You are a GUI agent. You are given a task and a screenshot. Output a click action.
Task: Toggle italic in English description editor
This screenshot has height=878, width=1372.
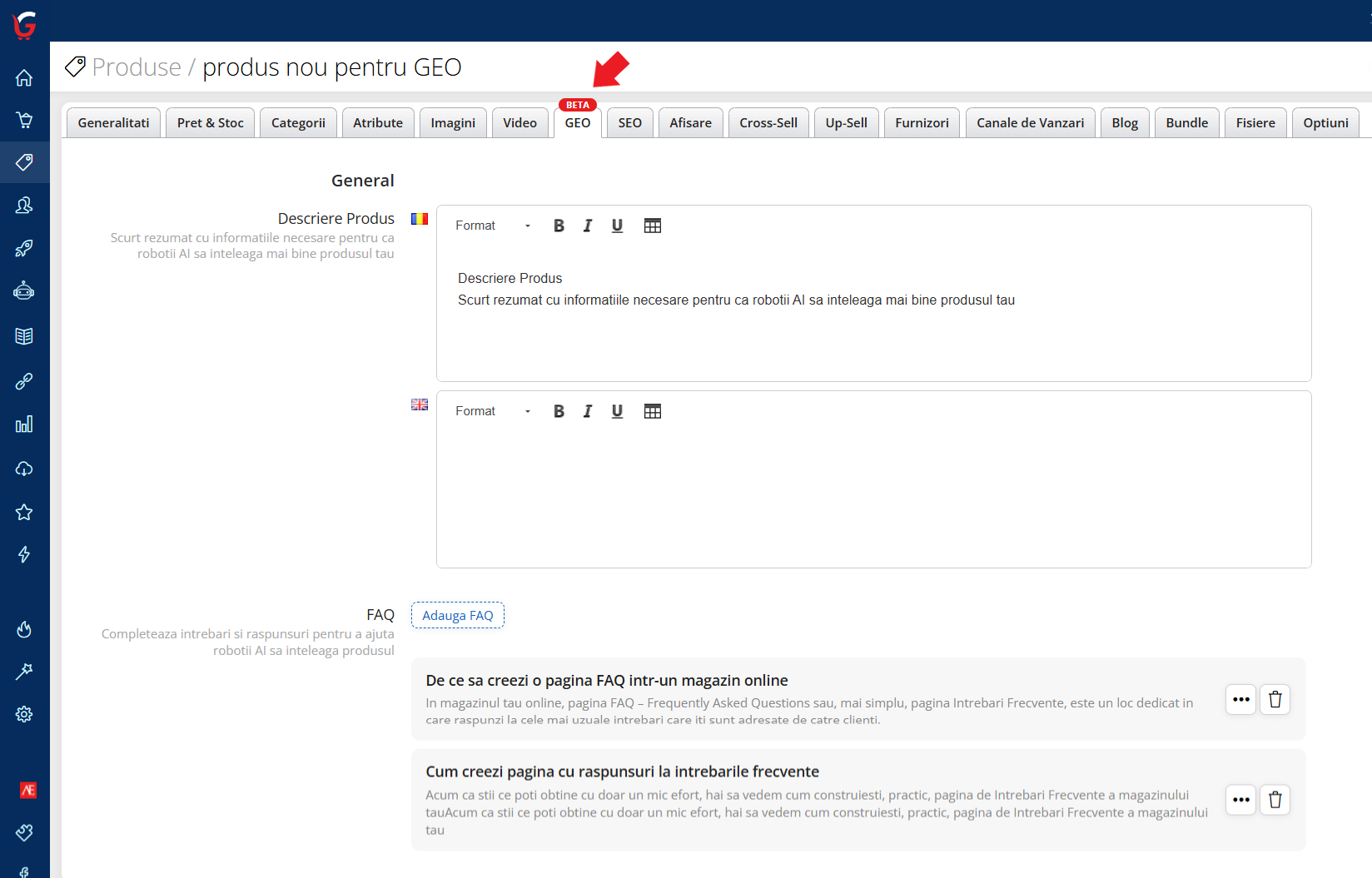(x=588, y=411)
